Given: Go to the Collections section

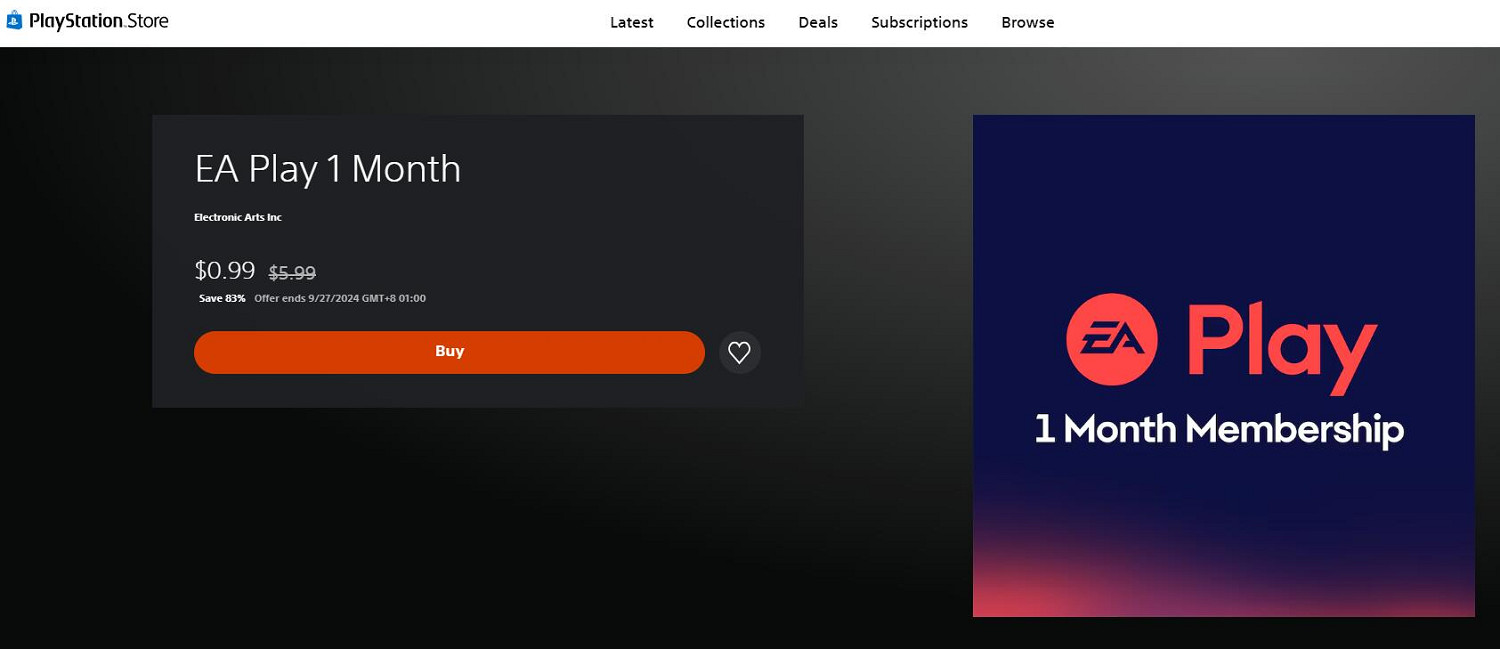Looking at the screenshot, I should click(x=725, y=22).
